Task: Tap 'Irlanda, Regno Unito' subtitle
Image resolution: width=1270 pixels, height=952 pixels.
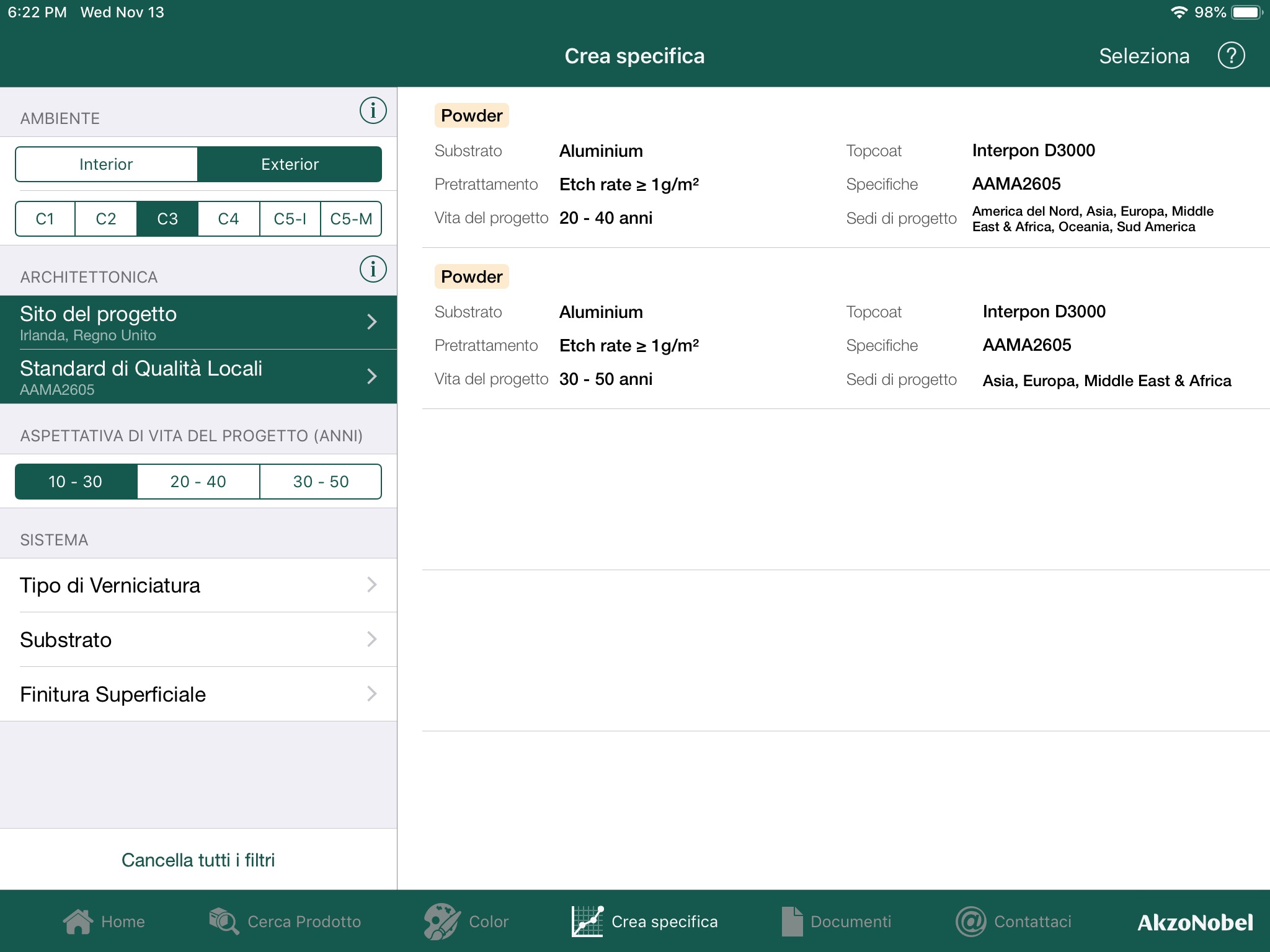Action: pos(88,335)
